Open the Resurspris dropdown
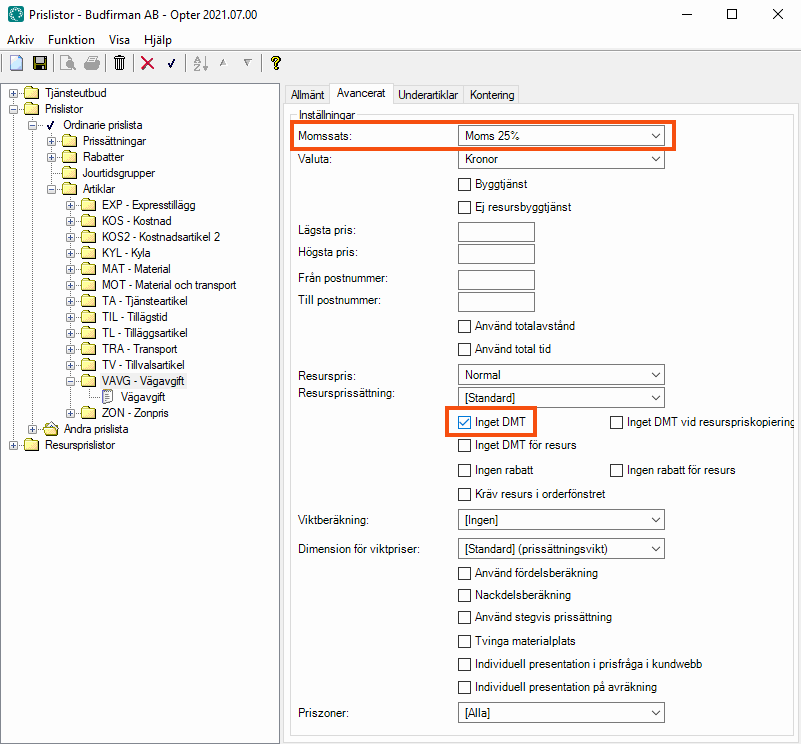The width and height of the screenshot is (801, 744). click(561, 375)
